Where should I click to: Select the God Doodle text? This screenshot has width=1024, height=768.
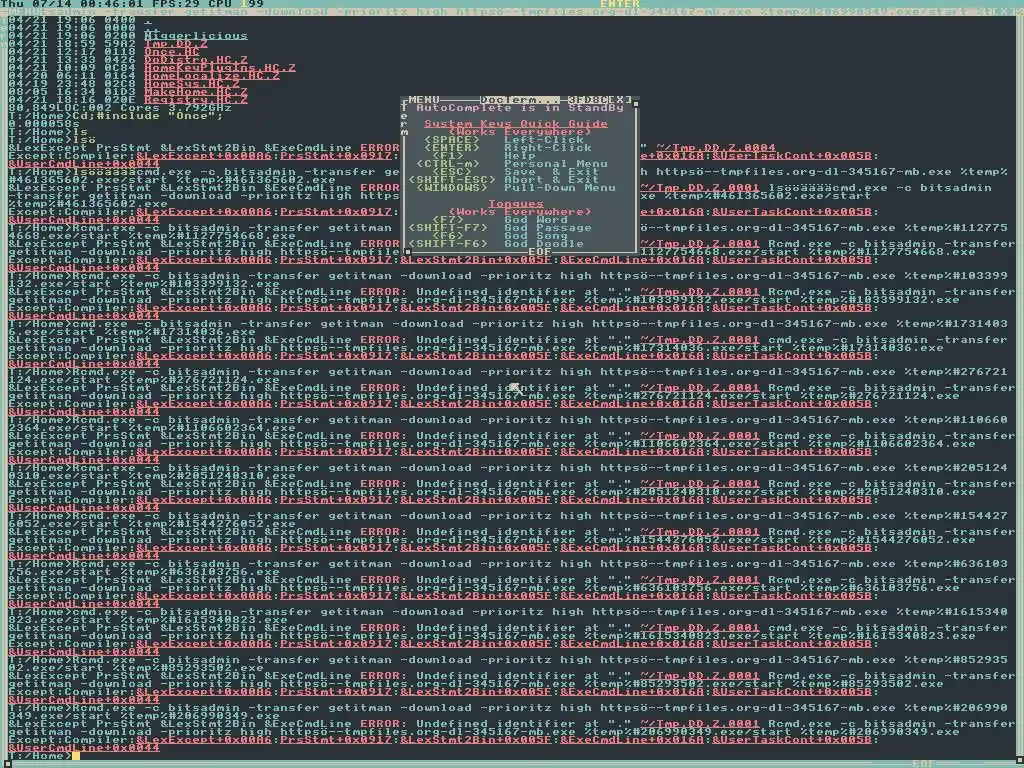(544, 244)
